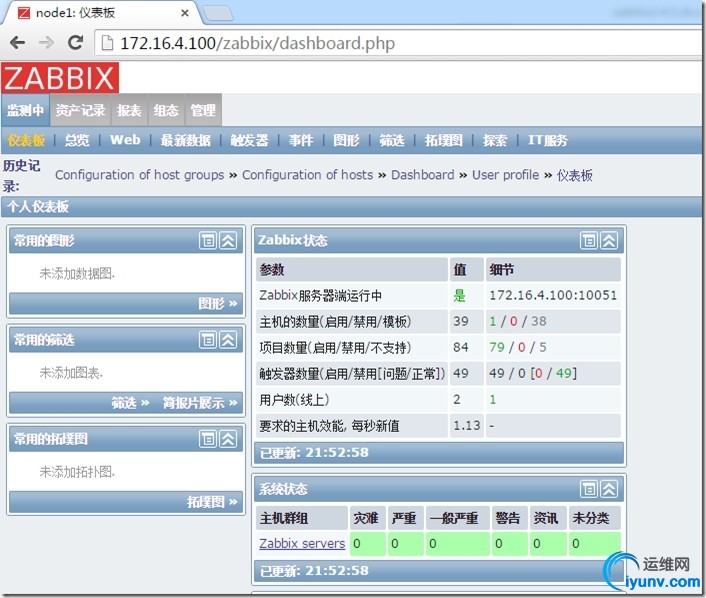Follow the 拓扑图 » link in maps widget
This screenshot has width=706, height=598.
click(x=212, y=502)
